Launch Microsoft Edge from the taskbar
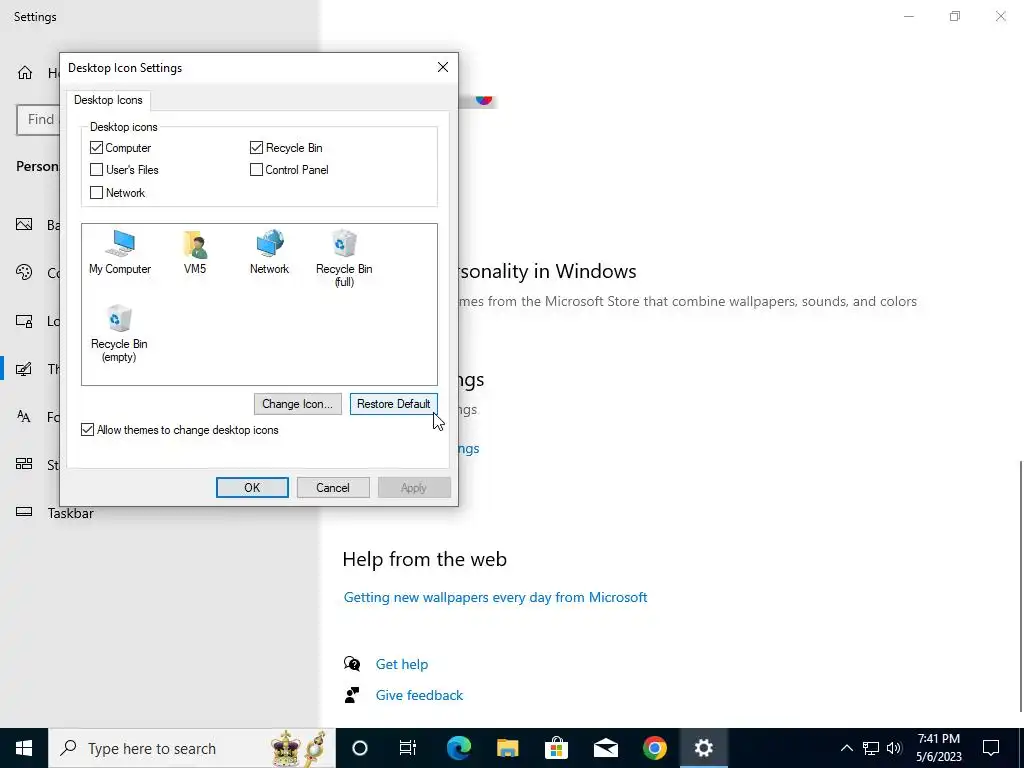Image resolution: width=1024 pixels, height=768 pixels. 458,748
